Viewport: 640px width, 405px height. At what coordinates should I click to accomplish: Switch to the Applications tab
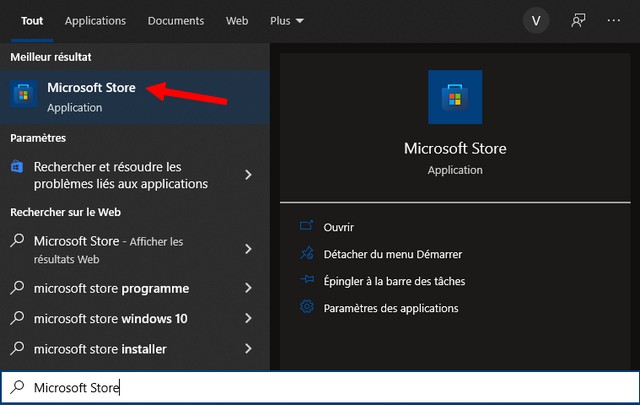coord(95,21)
